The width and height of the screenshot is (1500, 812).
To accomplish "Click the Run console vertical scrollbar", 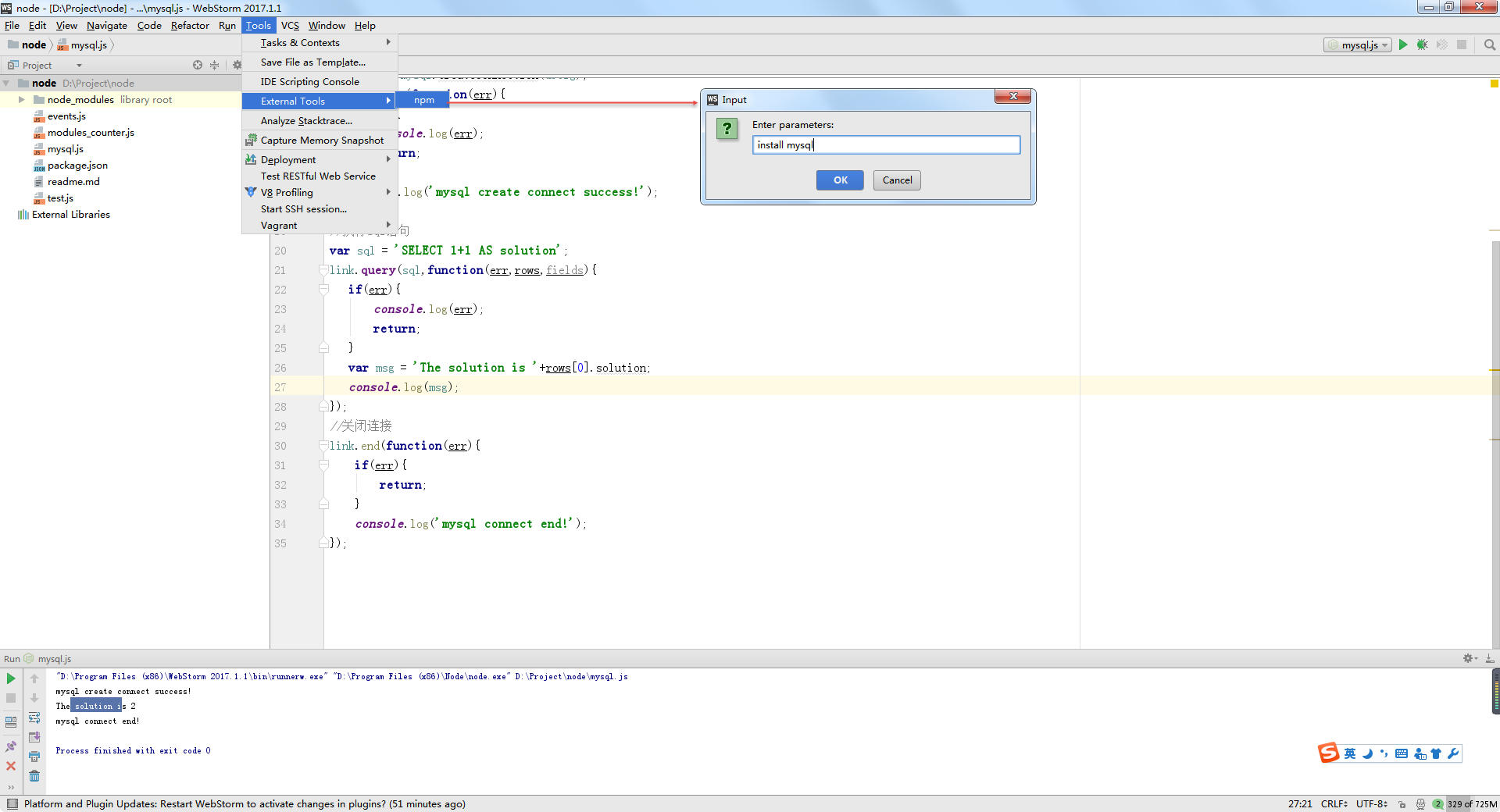I will click(x=1495, y=691).
